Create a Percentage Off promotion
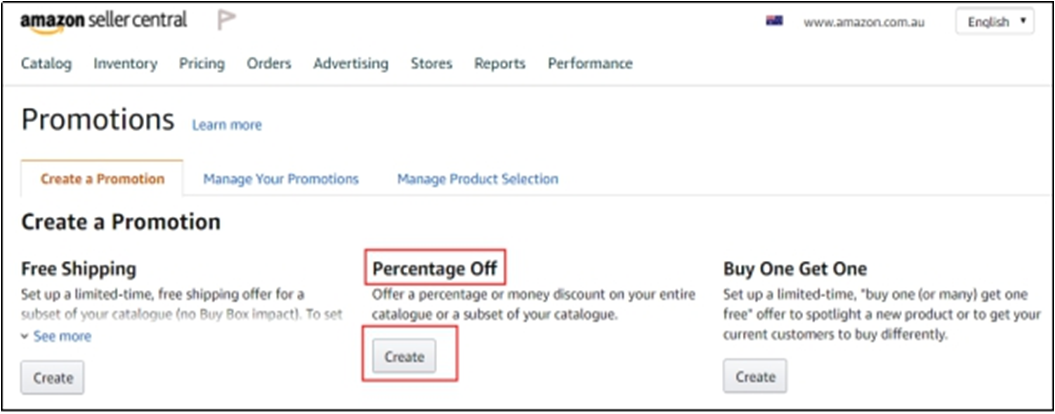1055x414 pixels. (404, 357)
